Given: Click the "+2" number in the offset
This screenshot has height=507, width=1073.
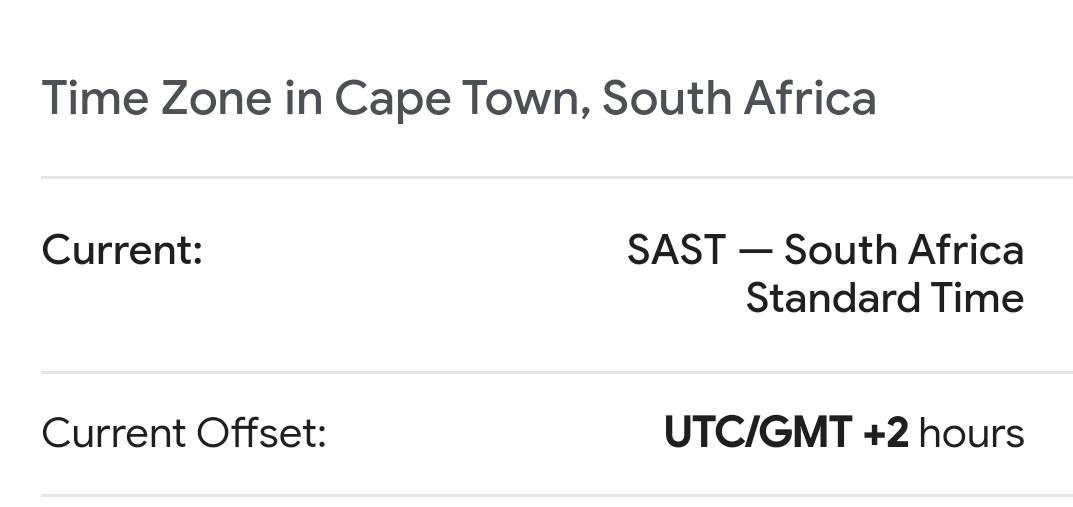Looking at the screenshot, I should (x=885, y=434).
